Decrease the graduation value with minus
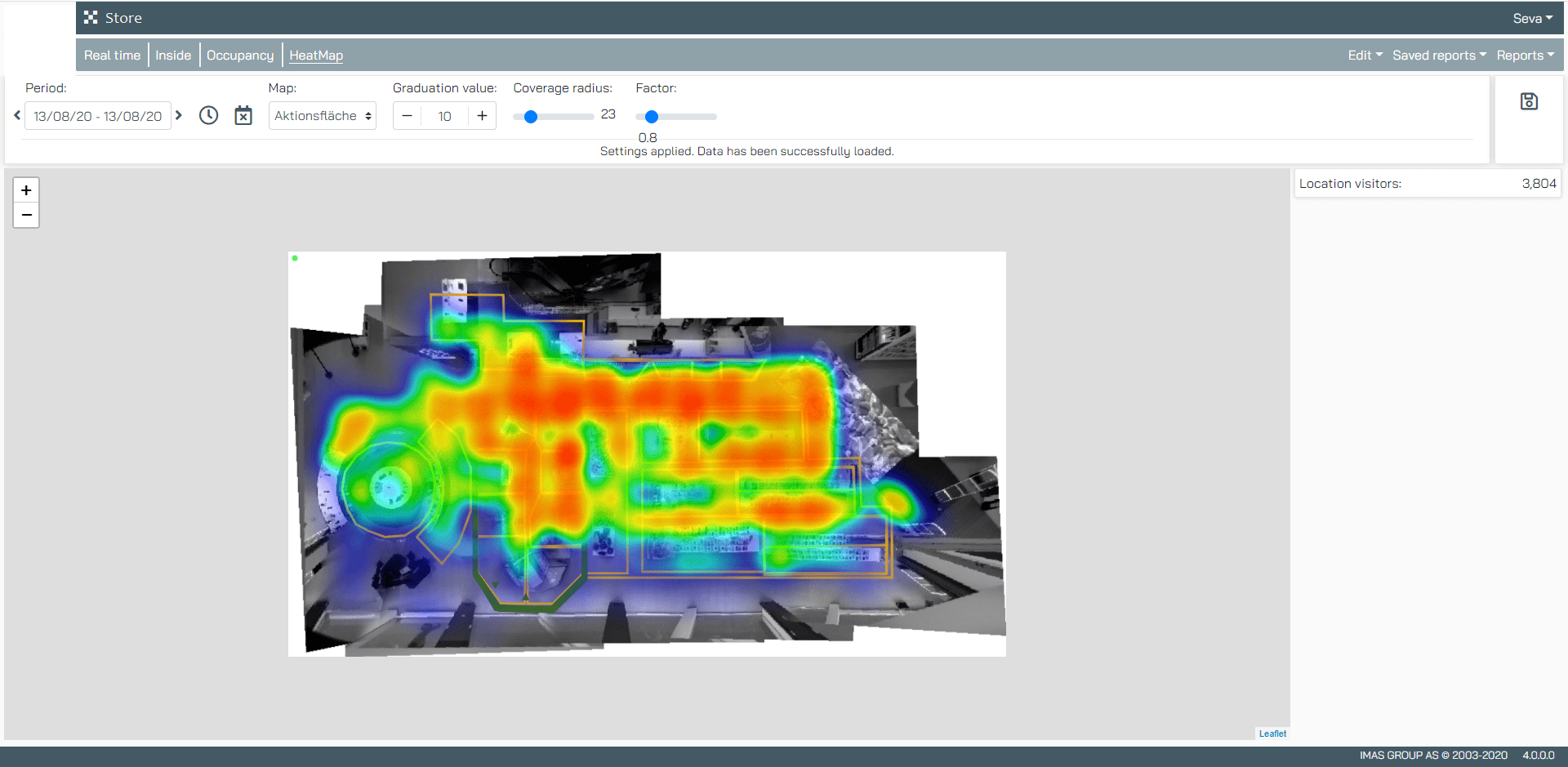 pyautogui.click(x=407, y=116)
